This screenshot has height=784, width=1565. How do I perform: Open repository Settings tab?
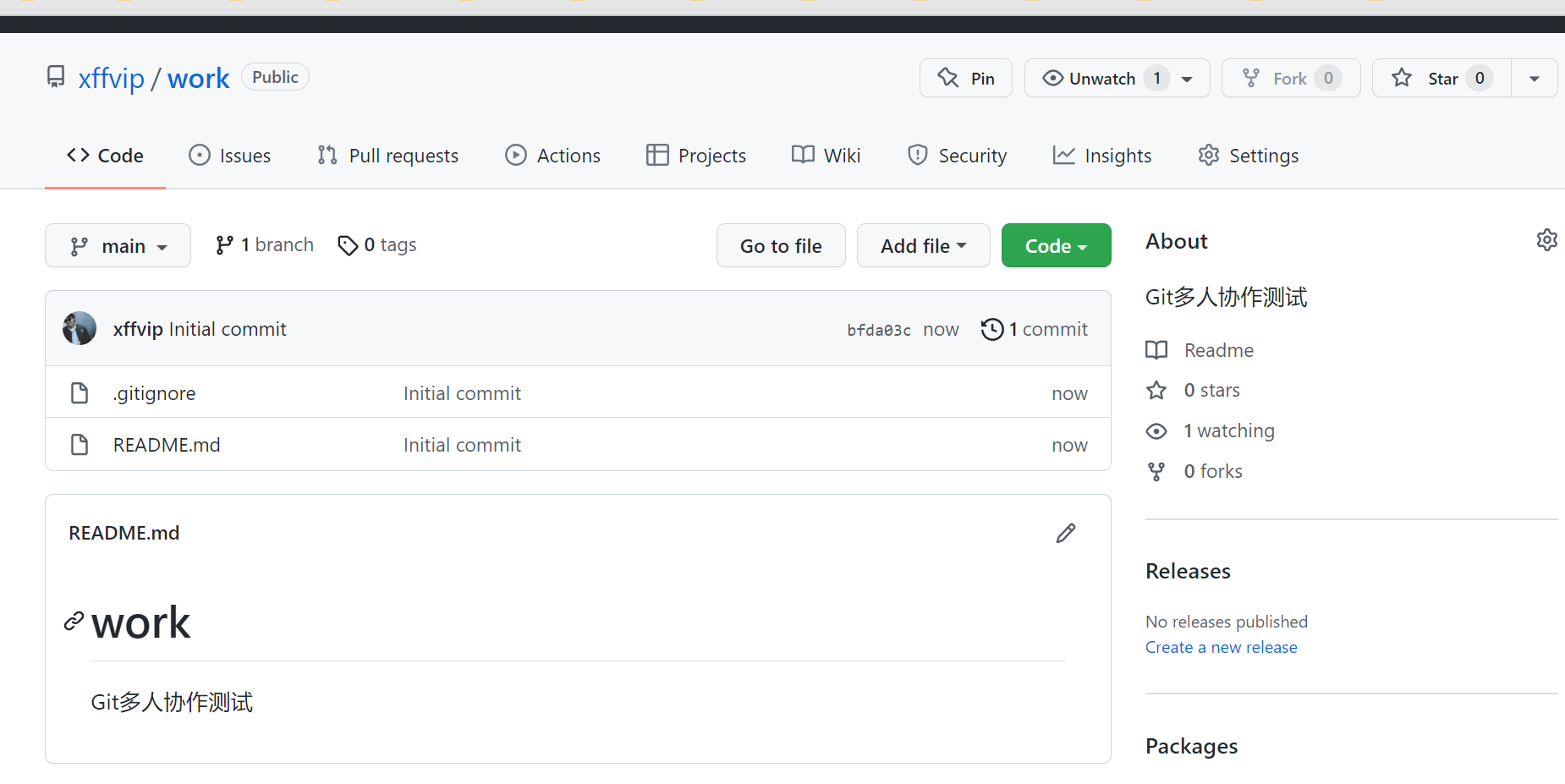coord(1248,156)
